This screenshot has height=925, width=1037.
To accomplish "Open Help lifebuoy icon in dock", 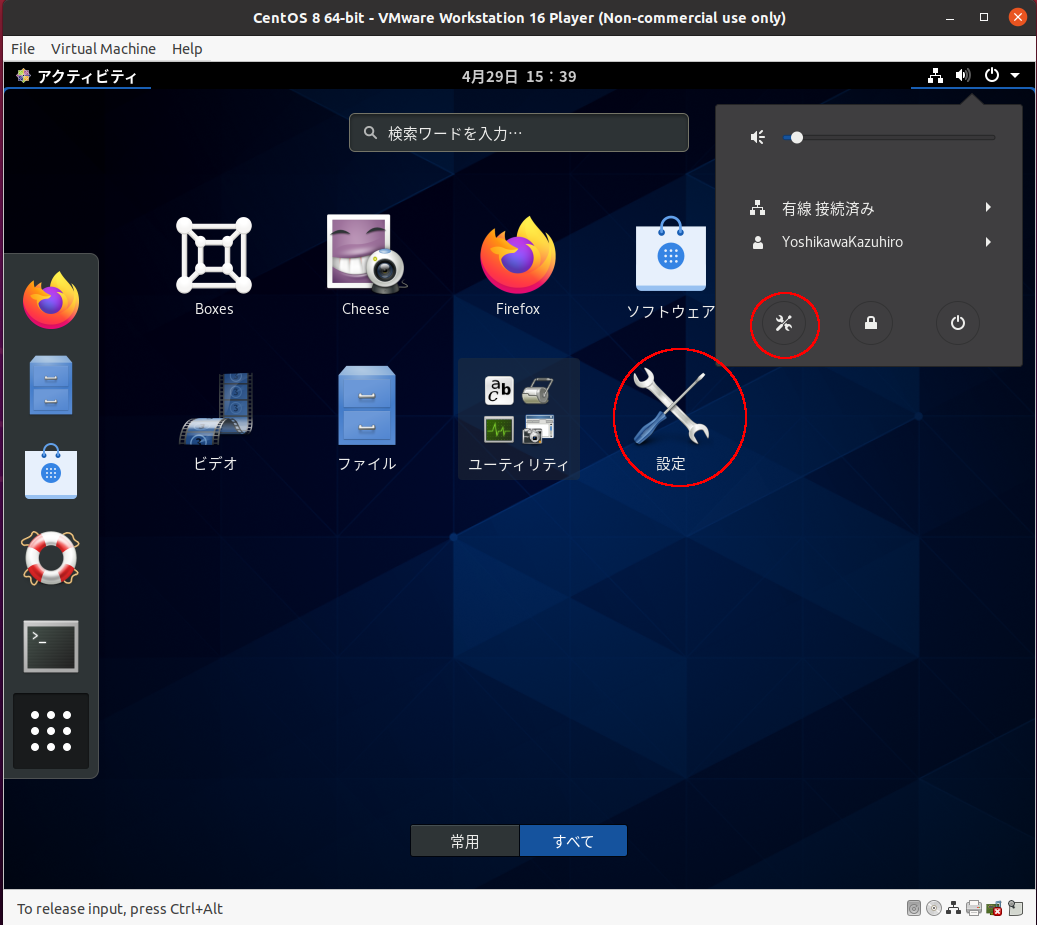I will point(51,558).
